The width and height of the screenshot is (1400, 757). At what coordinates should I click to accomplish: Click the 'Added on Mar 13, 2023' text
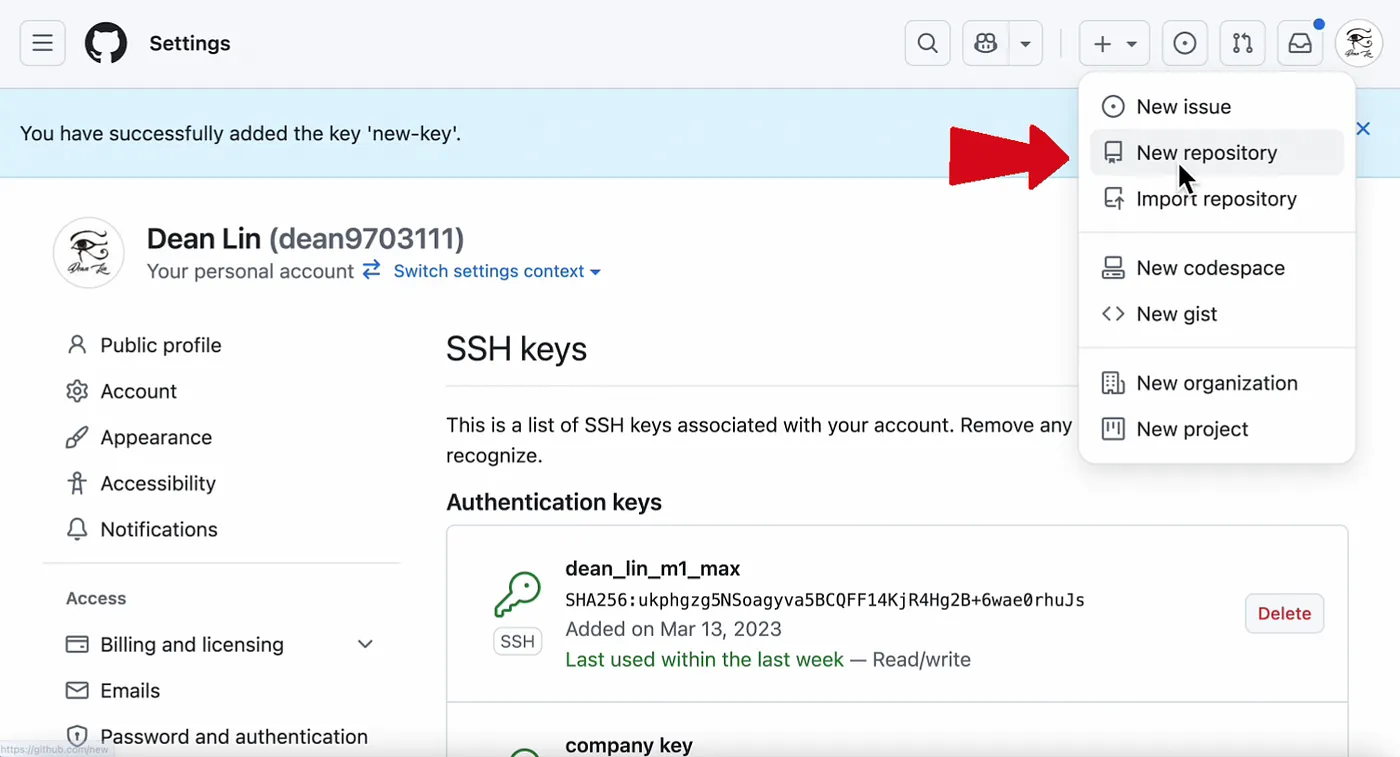click(673, 629)
